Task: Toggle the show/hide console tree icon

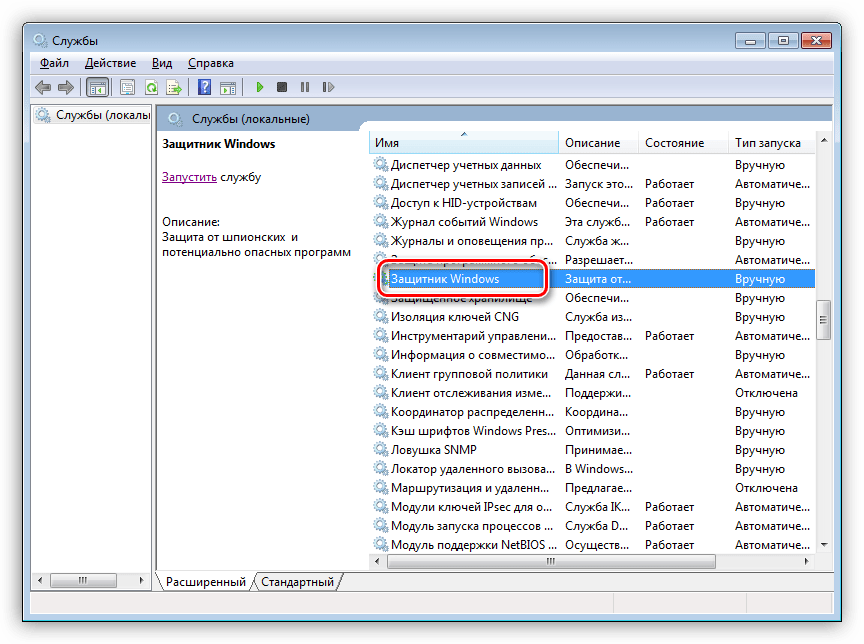Action: pos(98,87)
